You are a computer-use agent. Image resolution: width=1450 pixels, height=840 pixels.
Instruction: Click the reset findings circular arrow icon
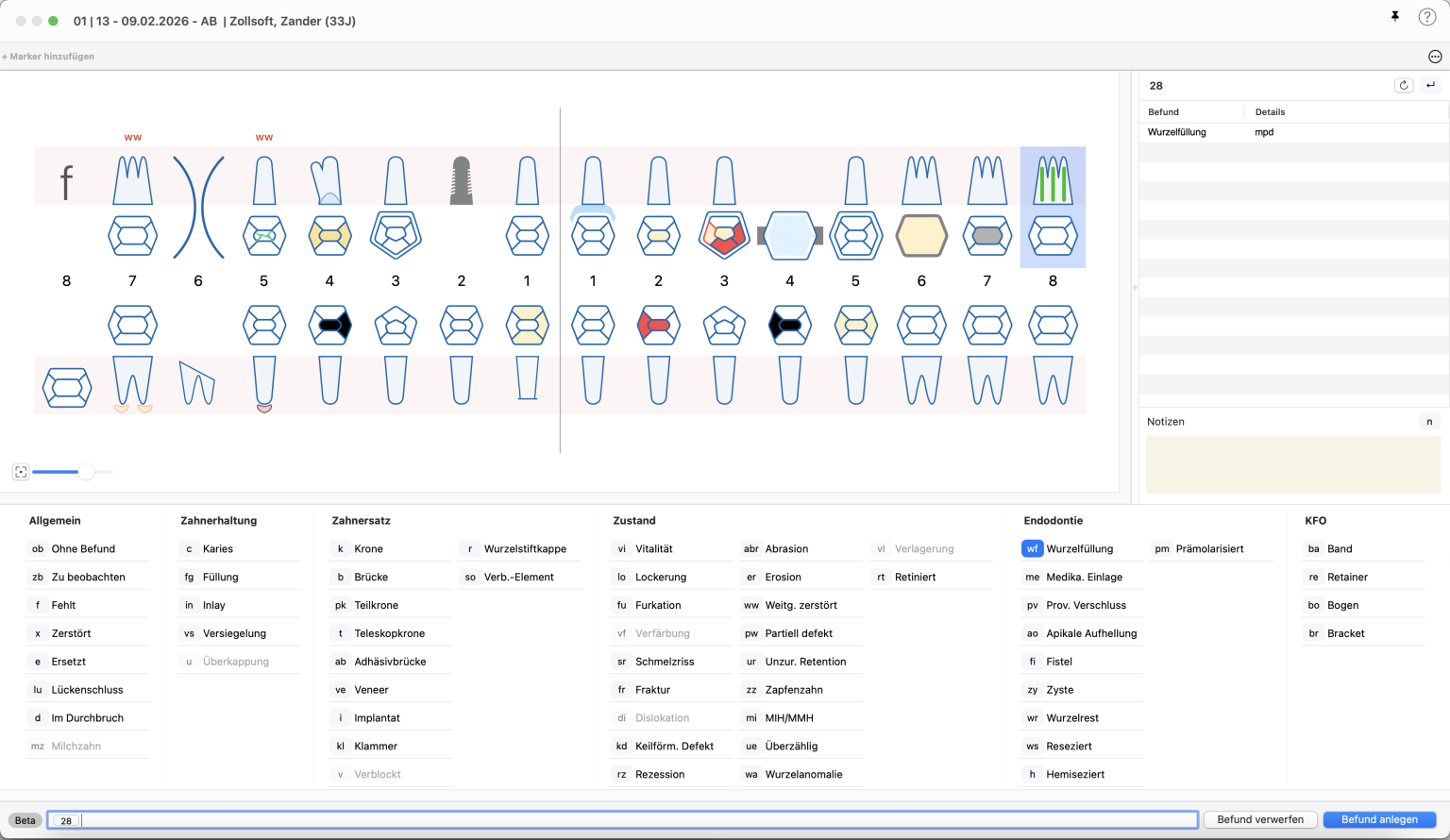coord(1404,86)
